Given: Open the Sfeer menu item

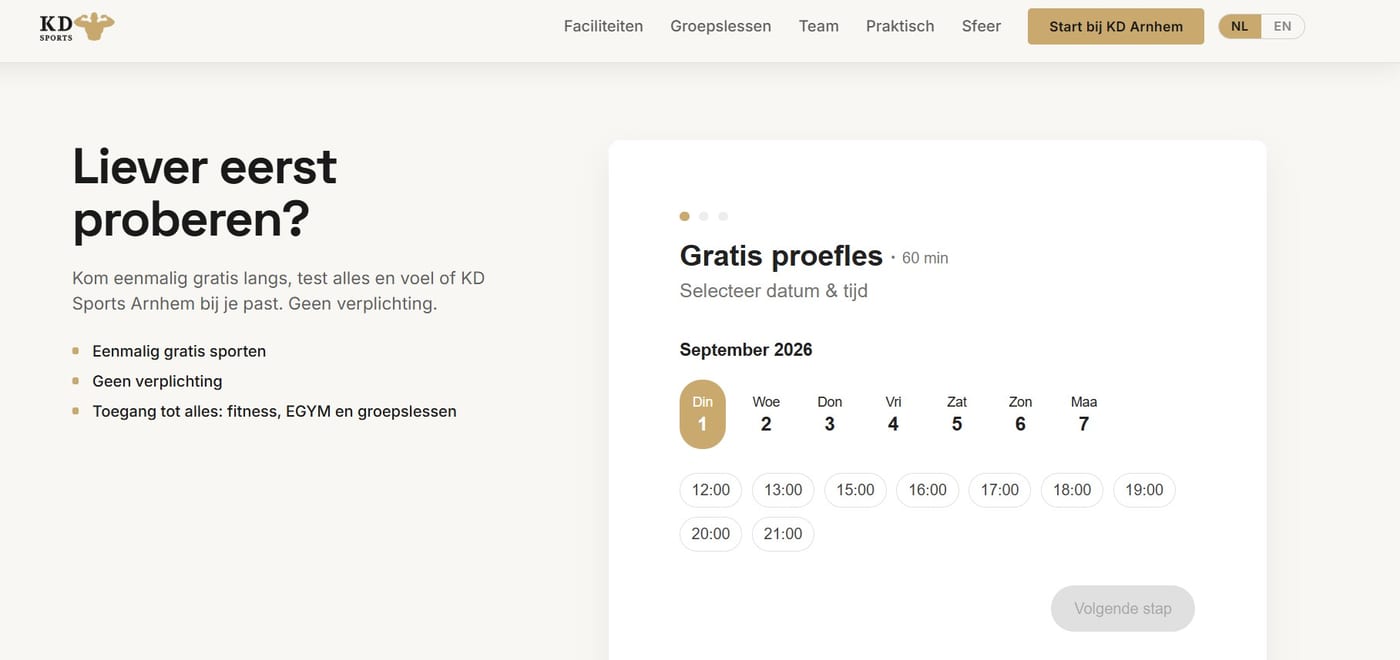Looking at the screenshot, I should click(981, 27).
